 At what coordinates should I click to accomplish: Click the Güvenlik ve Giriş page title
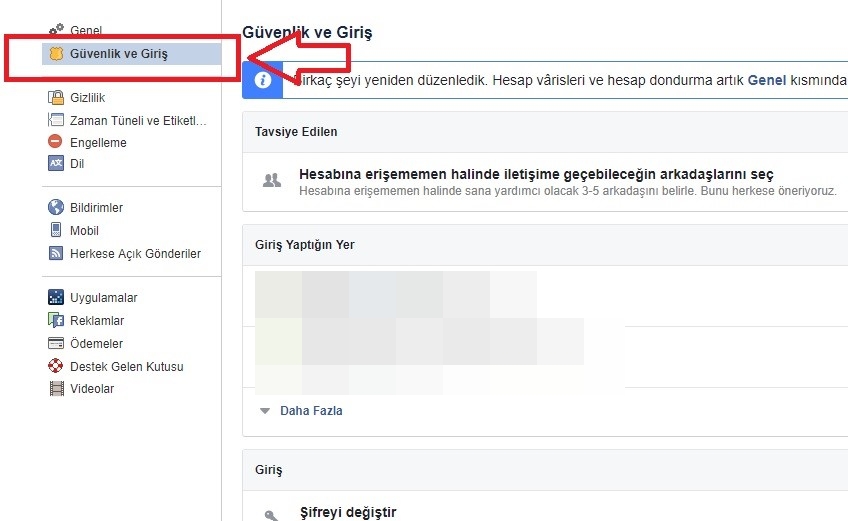point(307,32)
